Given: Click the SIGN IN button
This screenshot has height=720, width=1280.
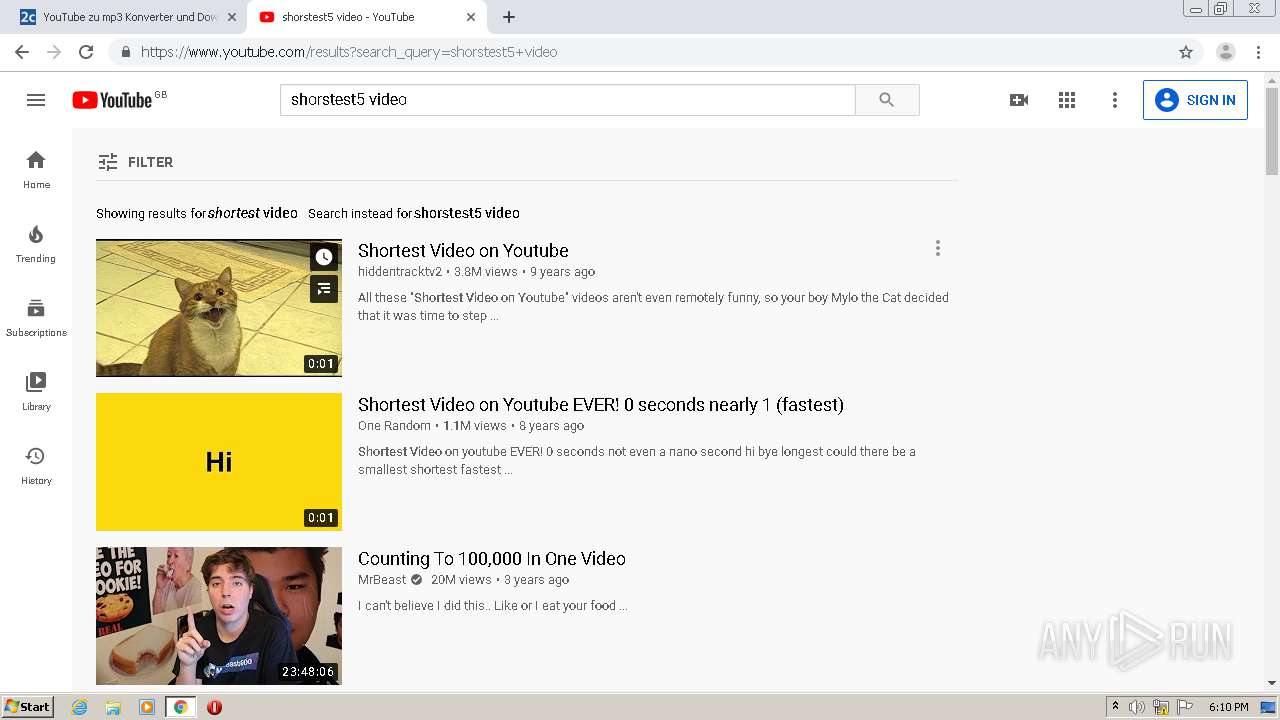Looking at the screenshot, I should click(x=1195, y=100).
